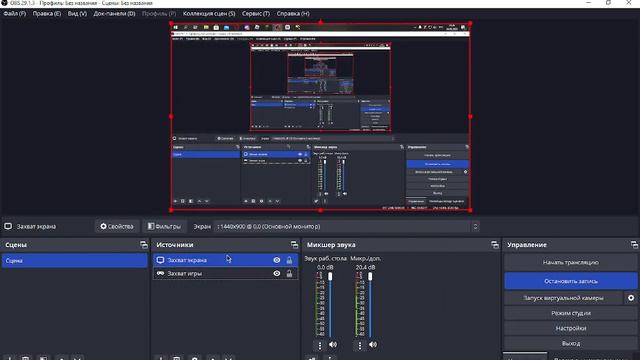Viewport: 640px width, 360px height.
Task: Start the virtual camera via Запуск виртуальной камеры
Action: tap(563, 298)
